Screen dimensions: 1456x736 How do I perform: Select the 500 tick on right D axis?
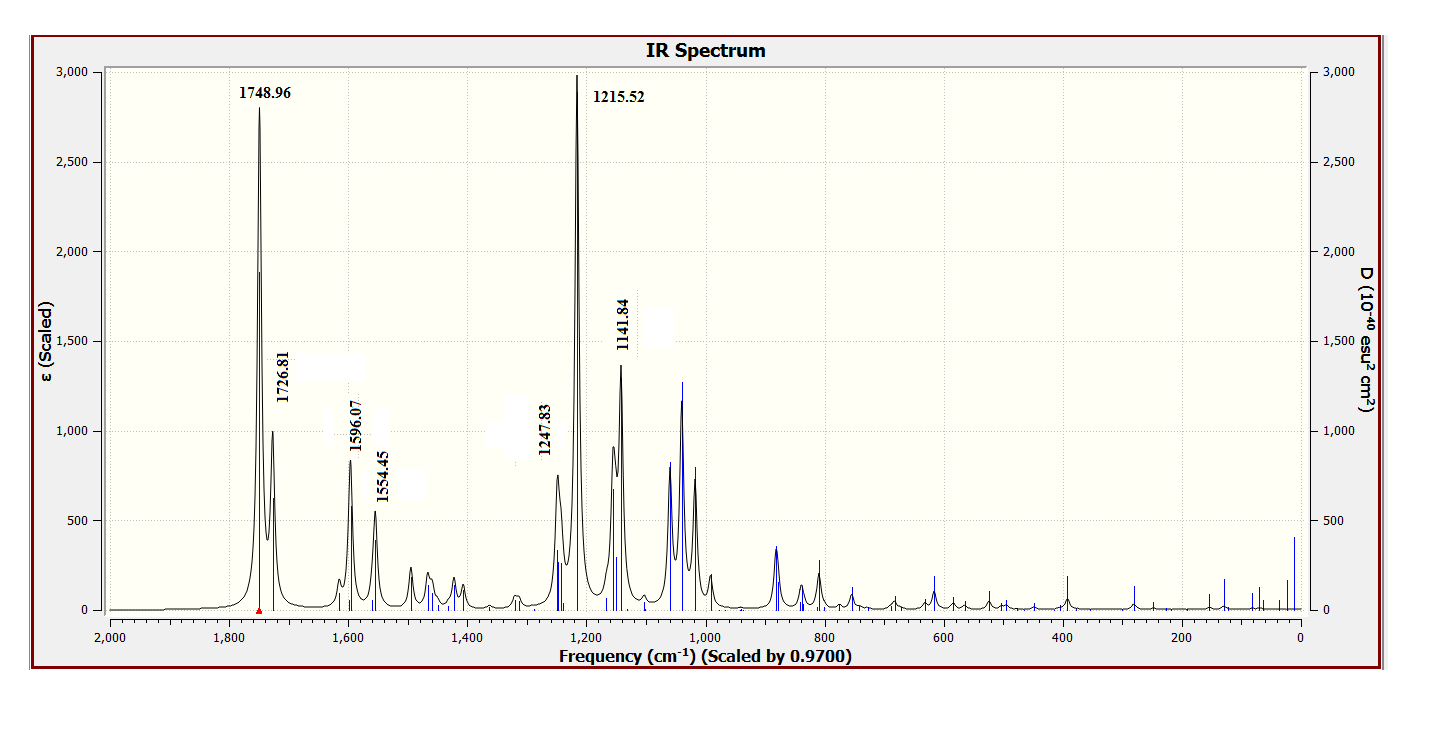point(1333,521)
